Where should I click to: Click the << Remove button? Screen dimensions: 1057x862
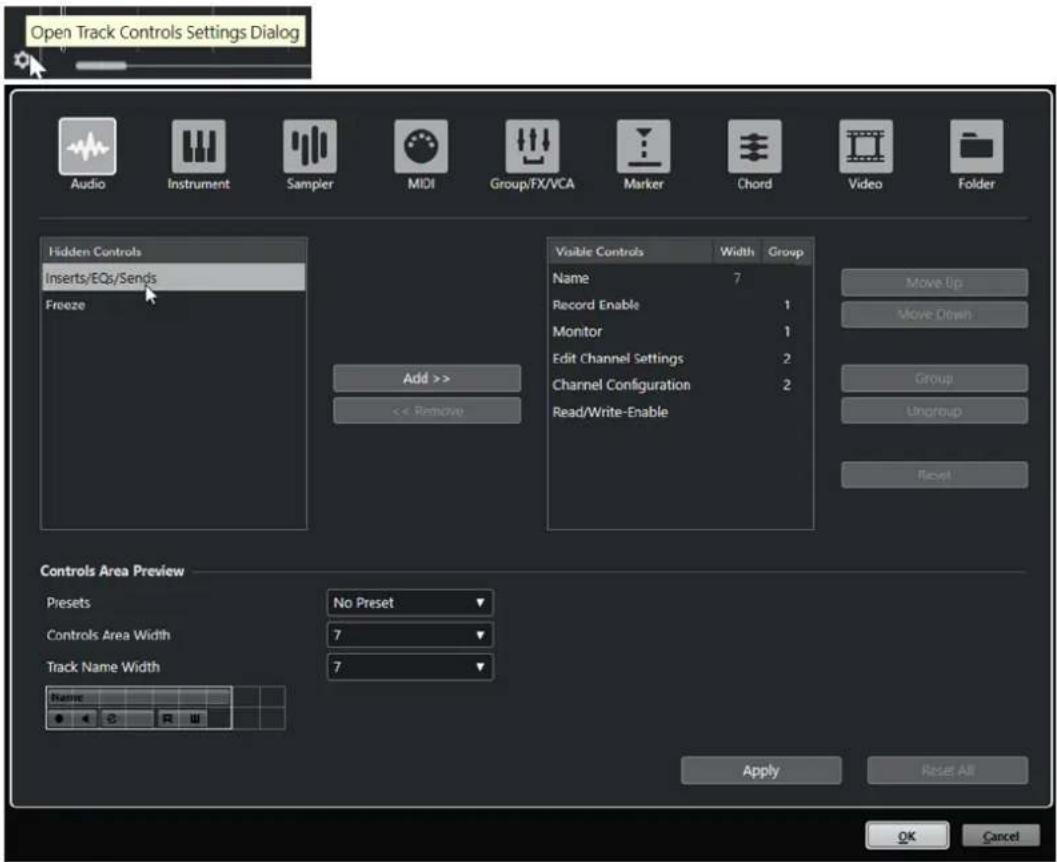click(x=427, y=410)
